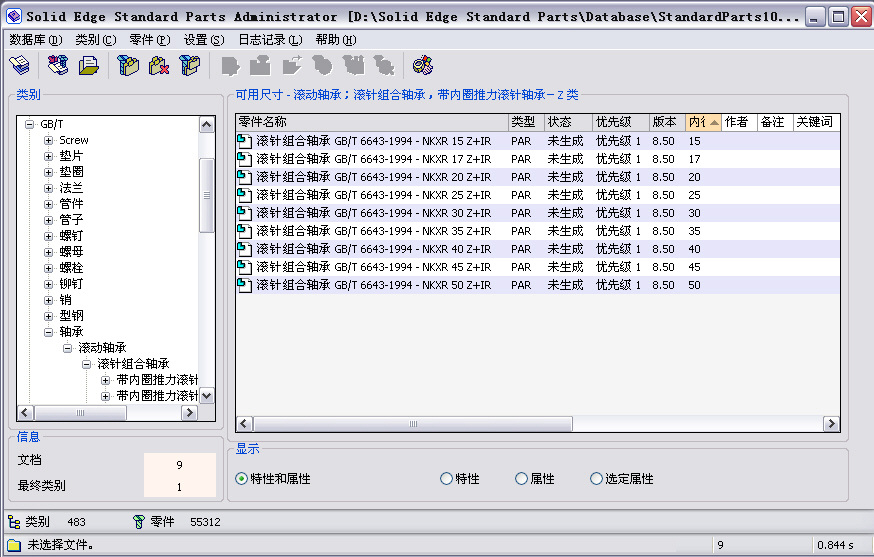
Task: Sort by the 零件名称 column header
Action: (372, 122)
